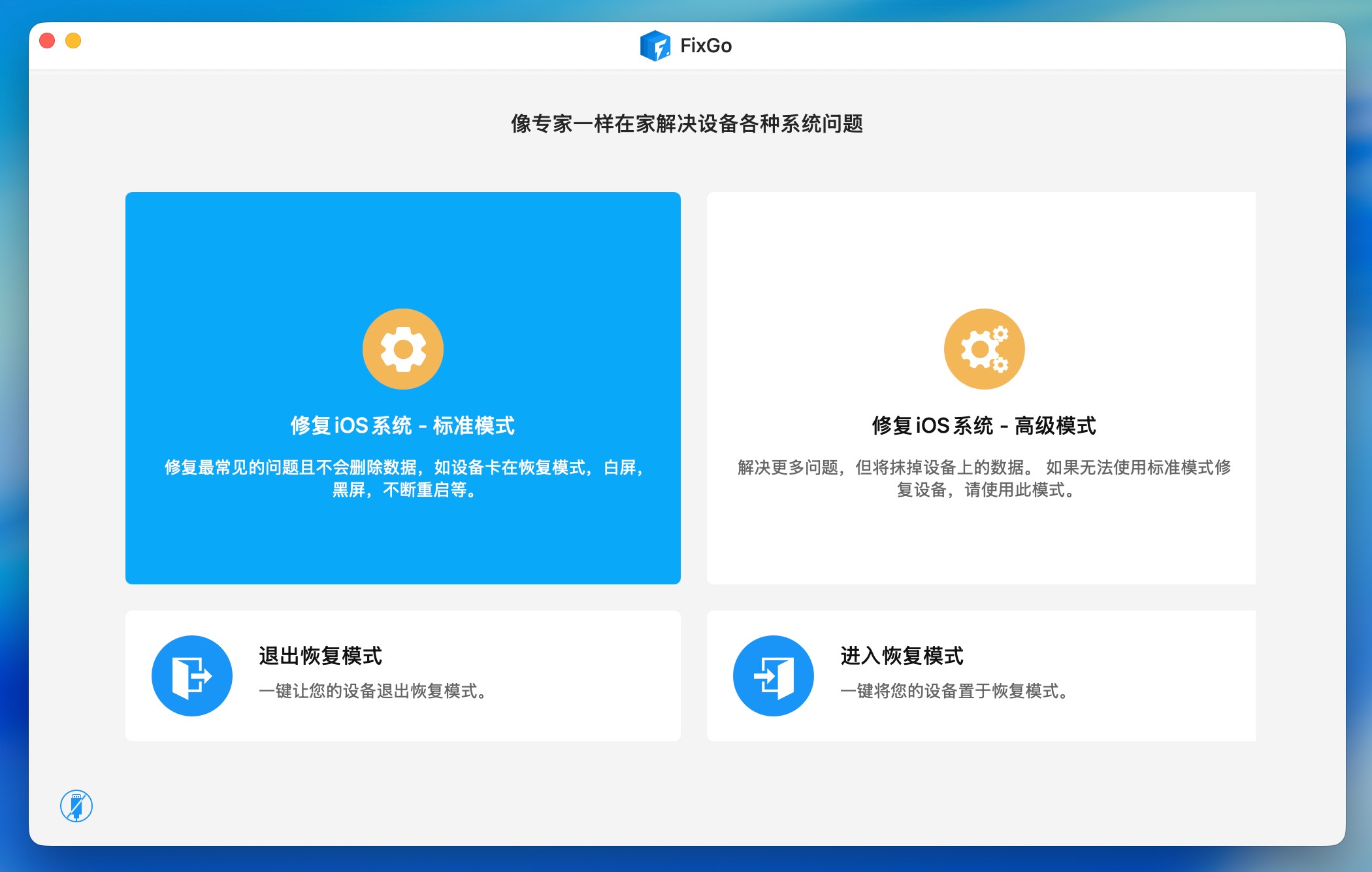This screenshot has width=1372, height=872.
Task: Open 退出恢复模式 option
Action: pos(320,656)
